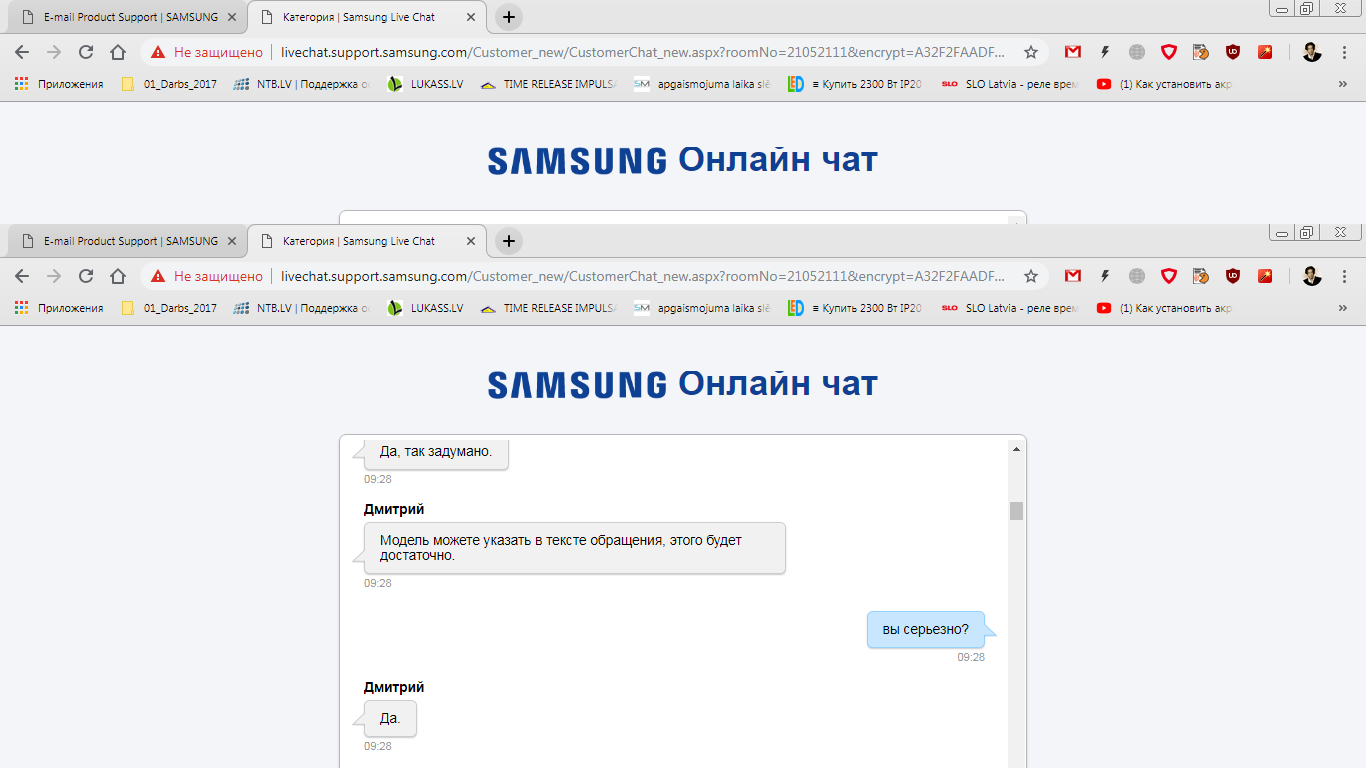
Task: Go back using the lower window's back arrow
Action: (x=22, y=276)
